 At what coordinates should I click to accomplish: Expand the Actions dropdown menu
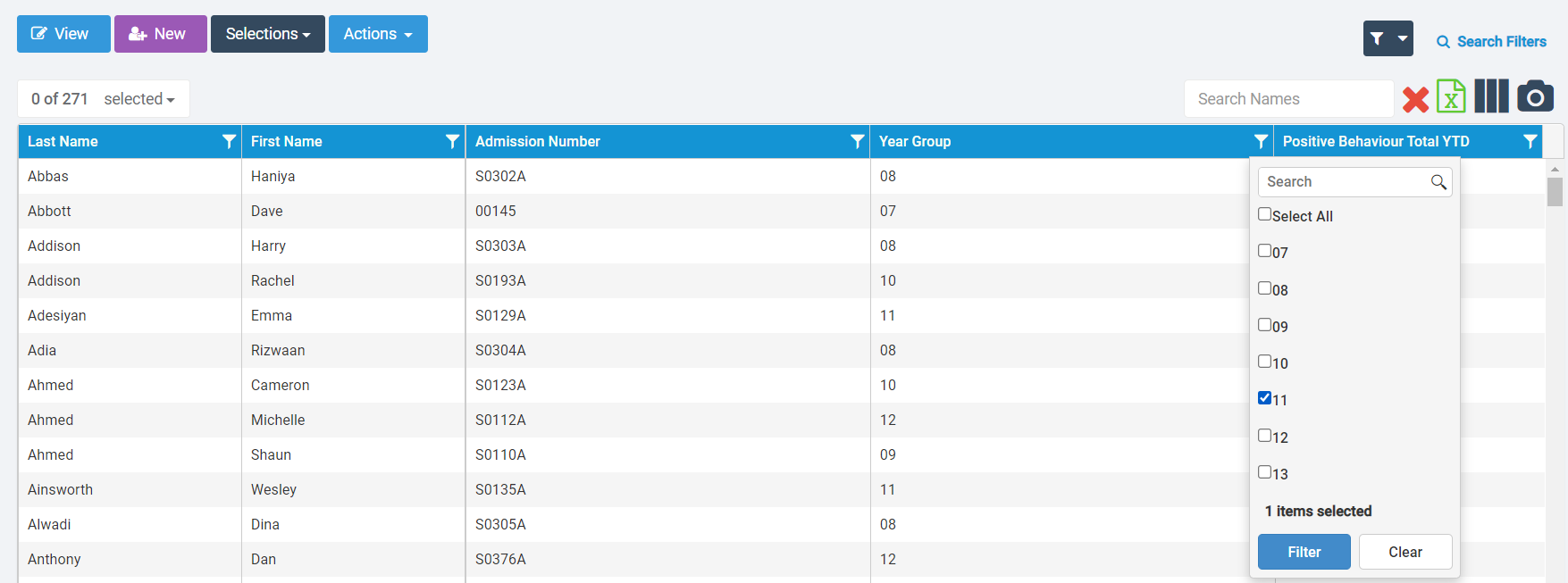378,34
